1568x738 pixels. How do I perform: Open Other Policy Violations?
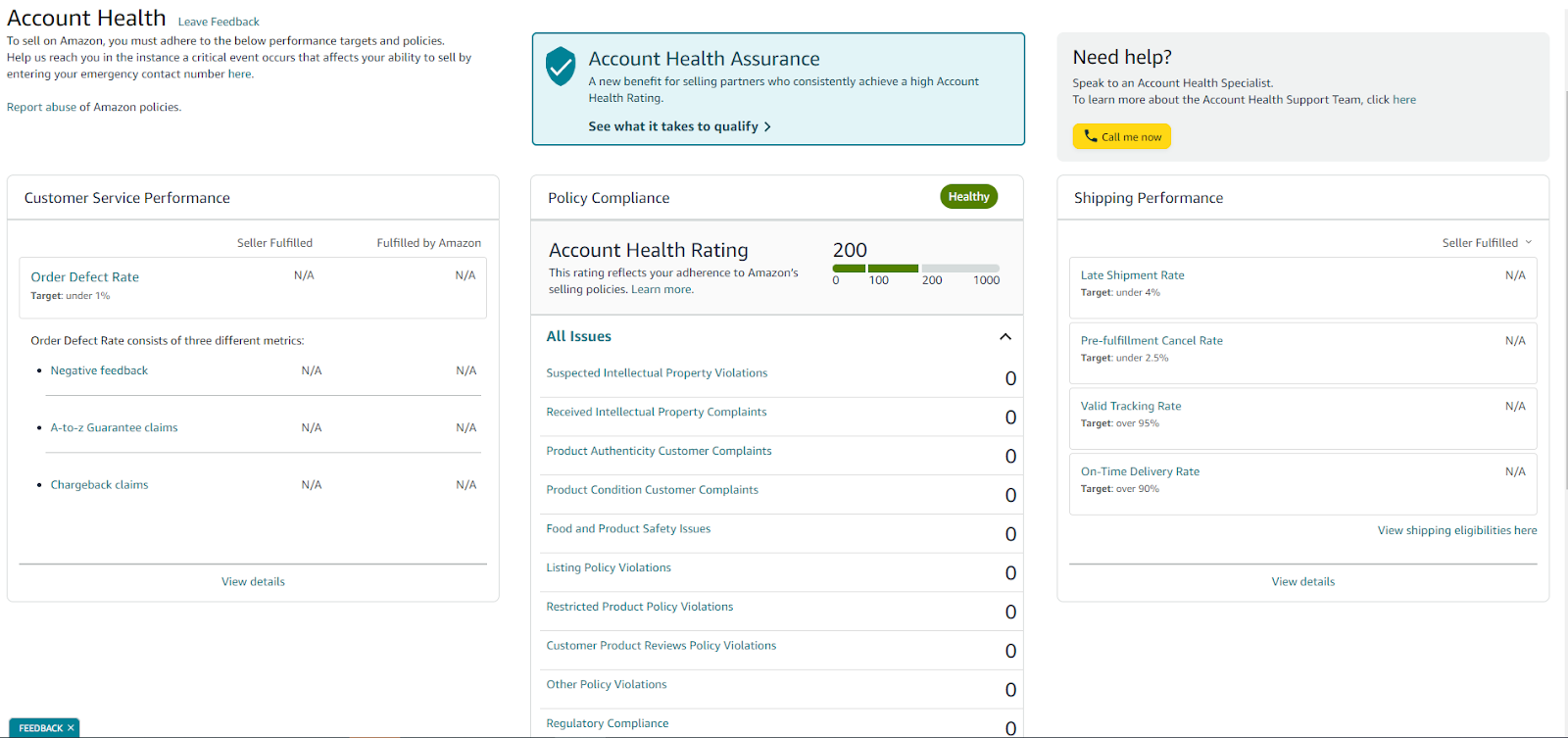click(x=606, y=685)
